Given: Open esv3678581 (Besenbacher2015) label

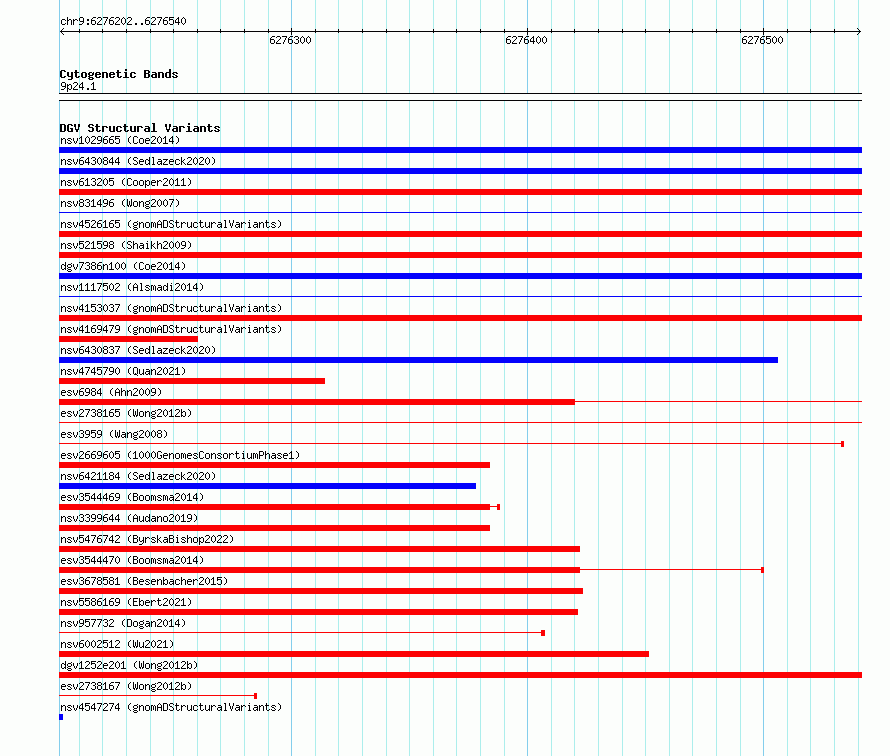Looking at the screenshot, I should click(144, 581).
